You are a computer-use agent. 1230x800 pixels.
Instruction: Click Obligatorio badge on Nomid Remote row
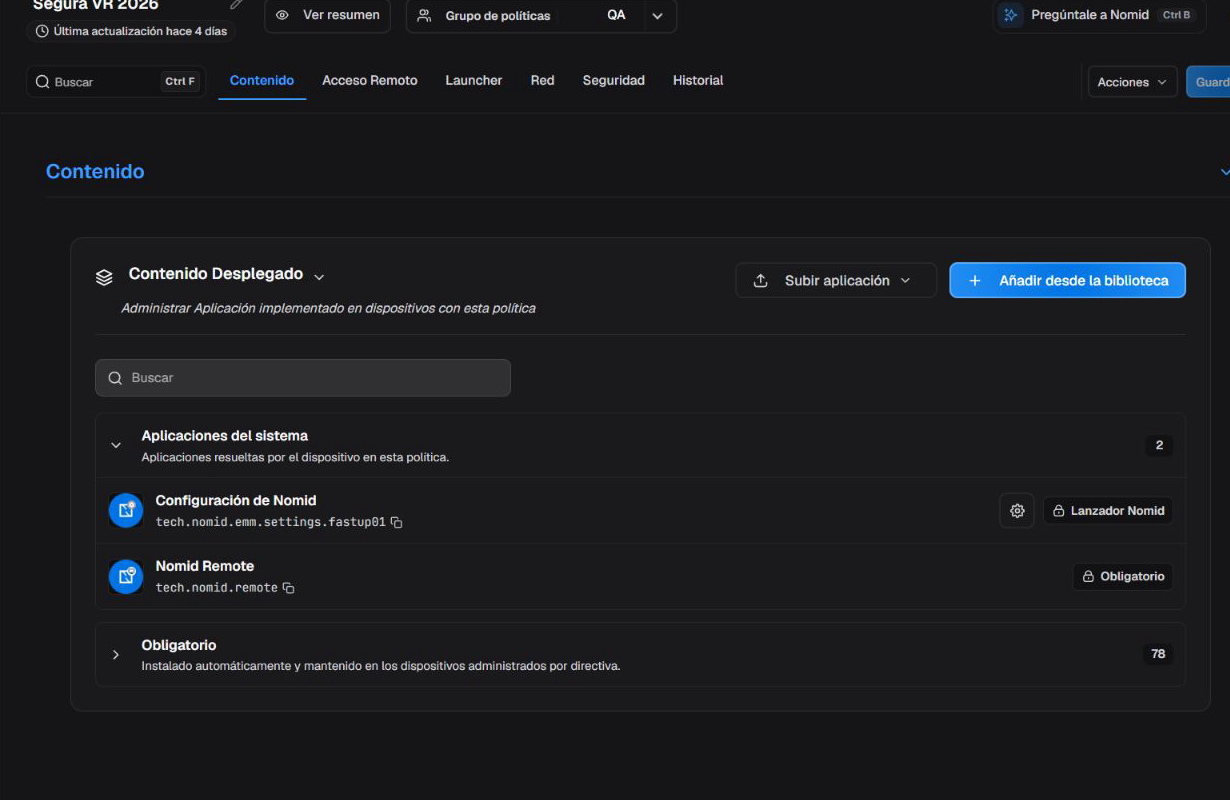[1123, 577]
